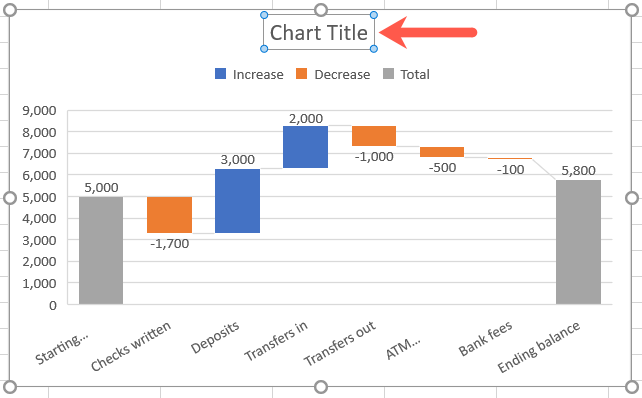
Task: Click the Transfers in axis label
Action: pos(276,341)
